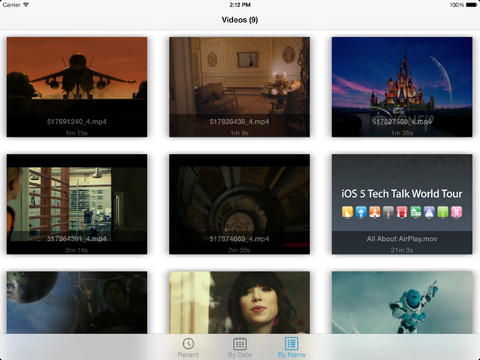Open the flying blue robot video thumbnail
This screenshot has width=480, height=360.
(402, 302)
